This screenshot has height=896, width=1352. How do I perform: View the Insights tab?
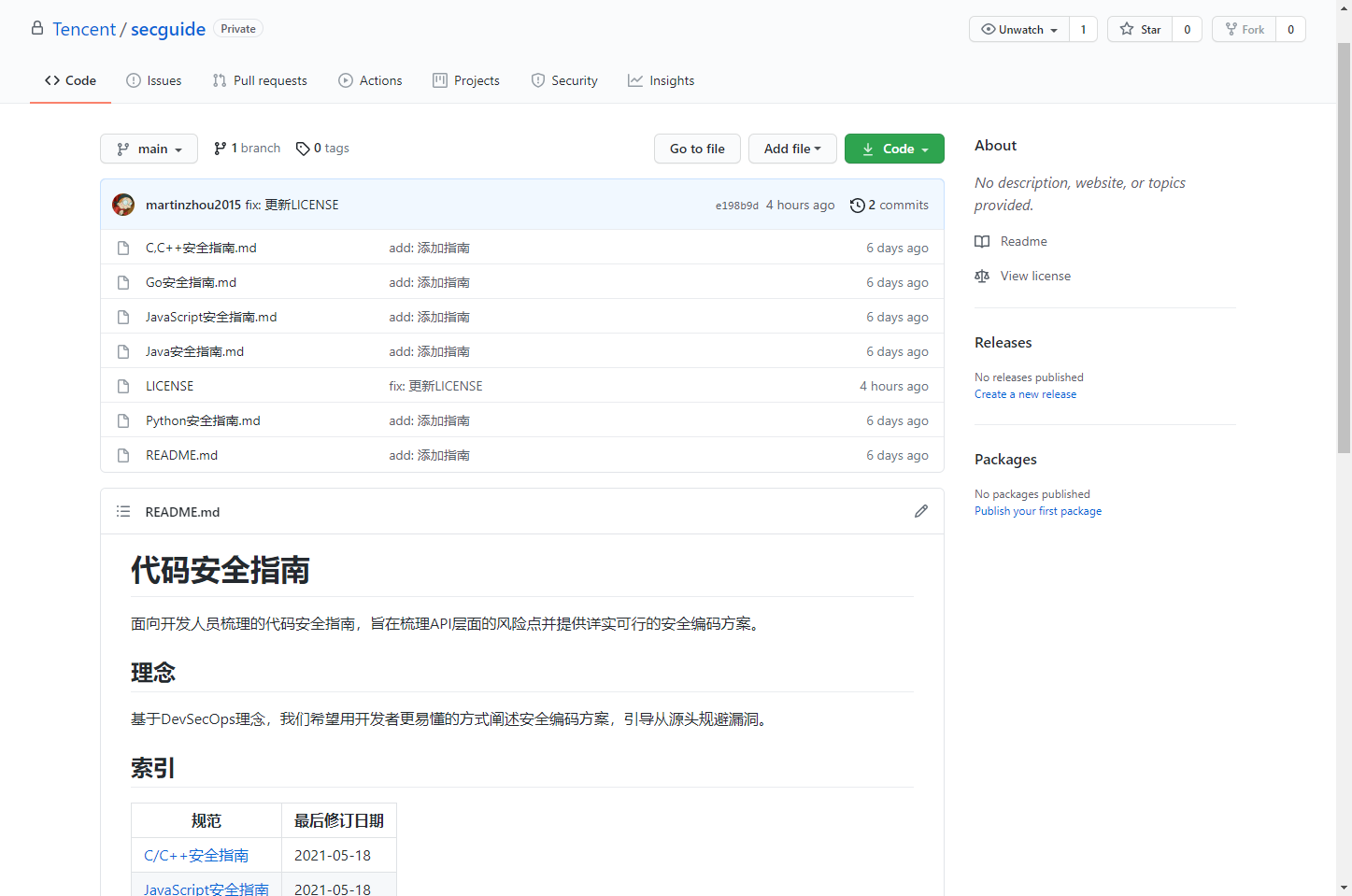(662, 80)
